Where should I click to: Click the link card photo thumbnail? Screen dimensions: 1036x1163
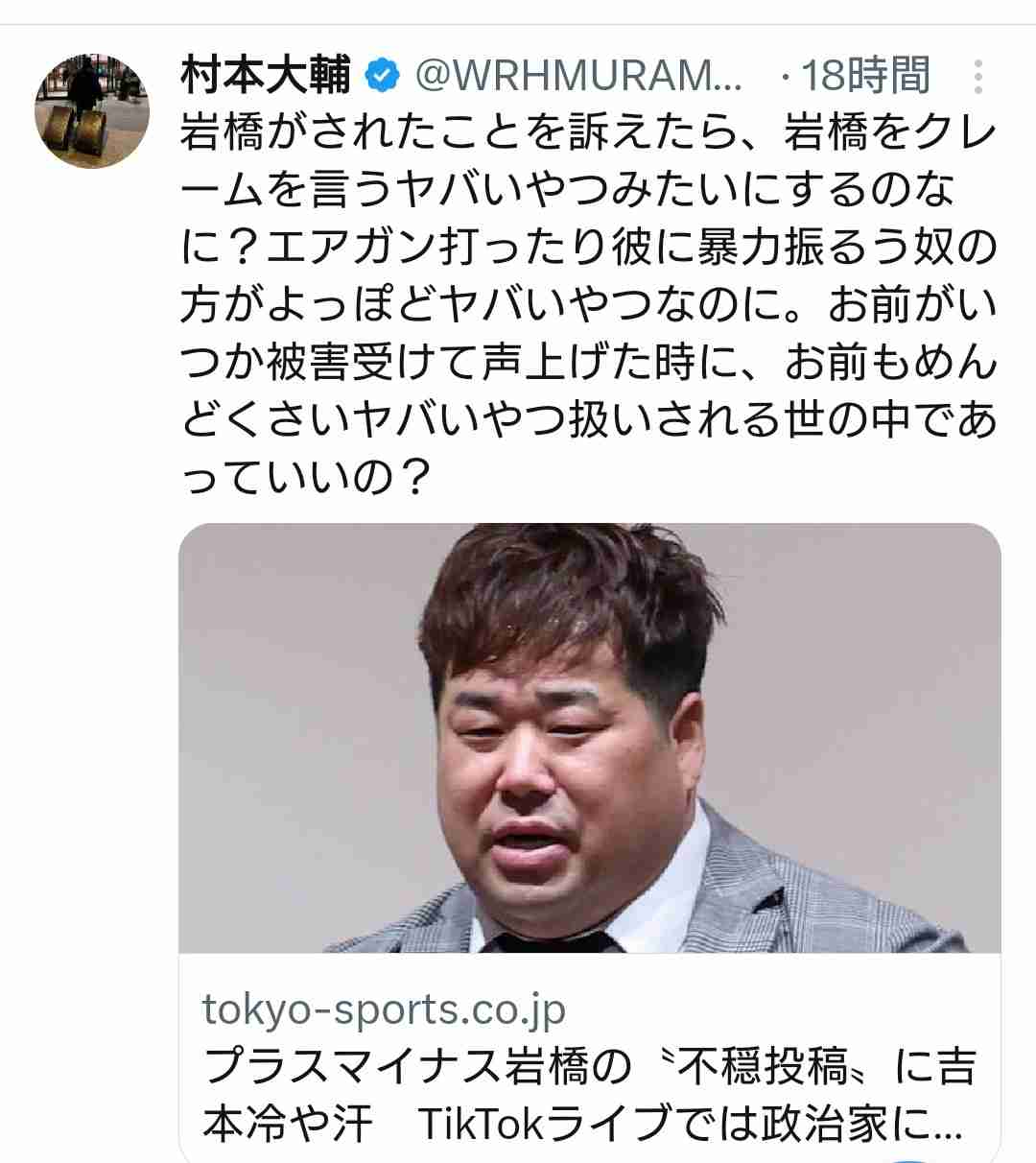[590, 739]
